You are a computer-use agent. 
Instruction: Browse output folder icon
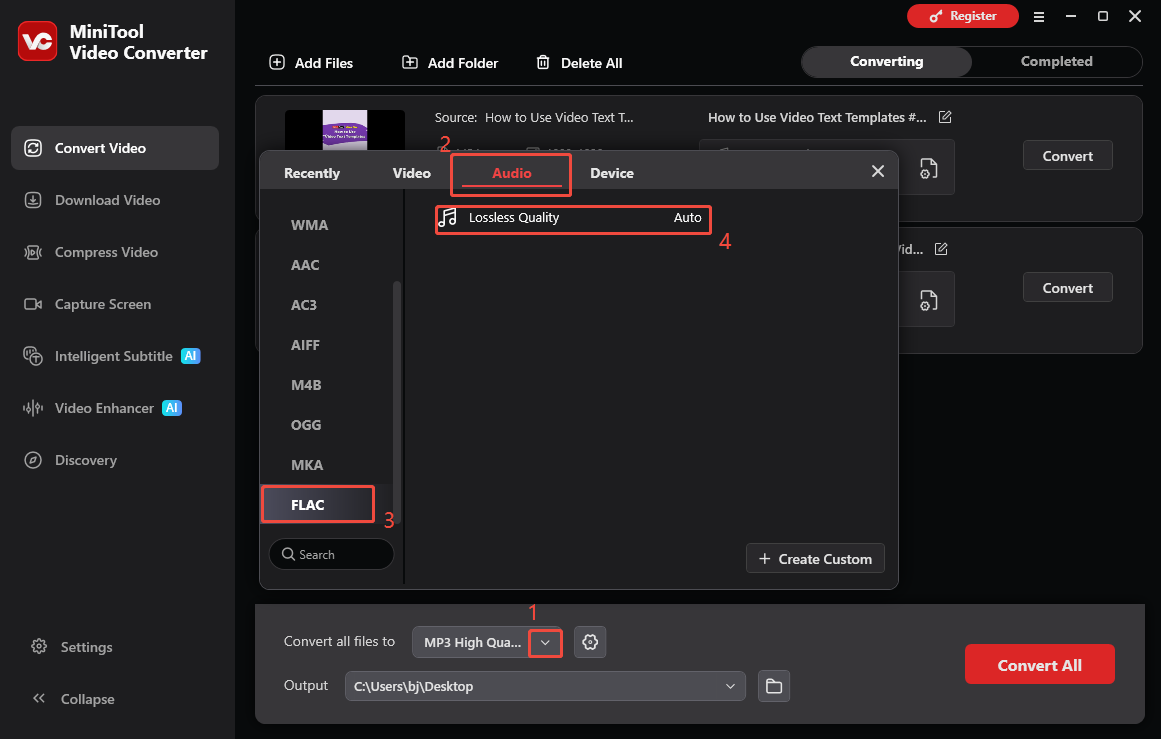(774, 686)
